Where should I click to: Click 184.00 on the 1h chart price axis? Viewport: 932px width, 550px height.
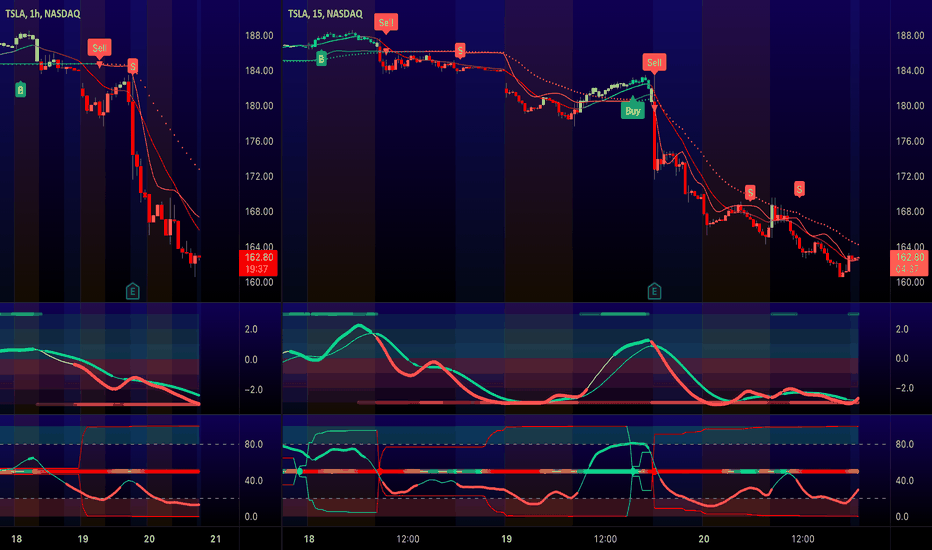coord(259,71)
